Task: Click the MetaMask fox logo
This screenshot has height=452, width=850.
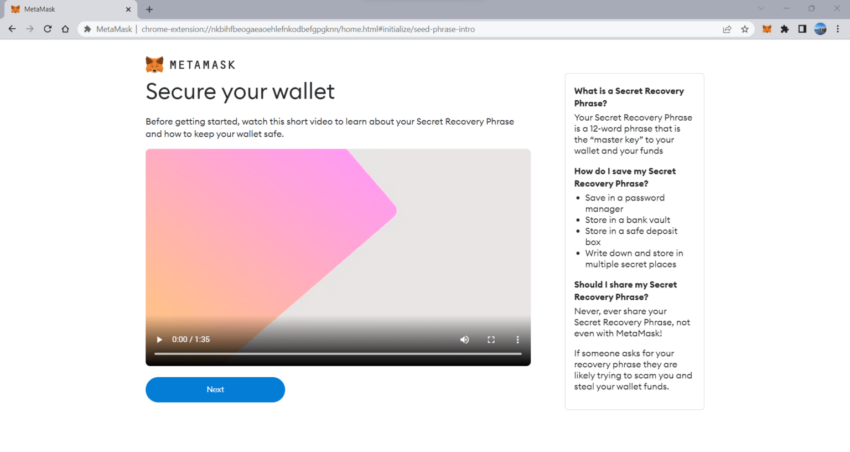Action: (154, 64)
